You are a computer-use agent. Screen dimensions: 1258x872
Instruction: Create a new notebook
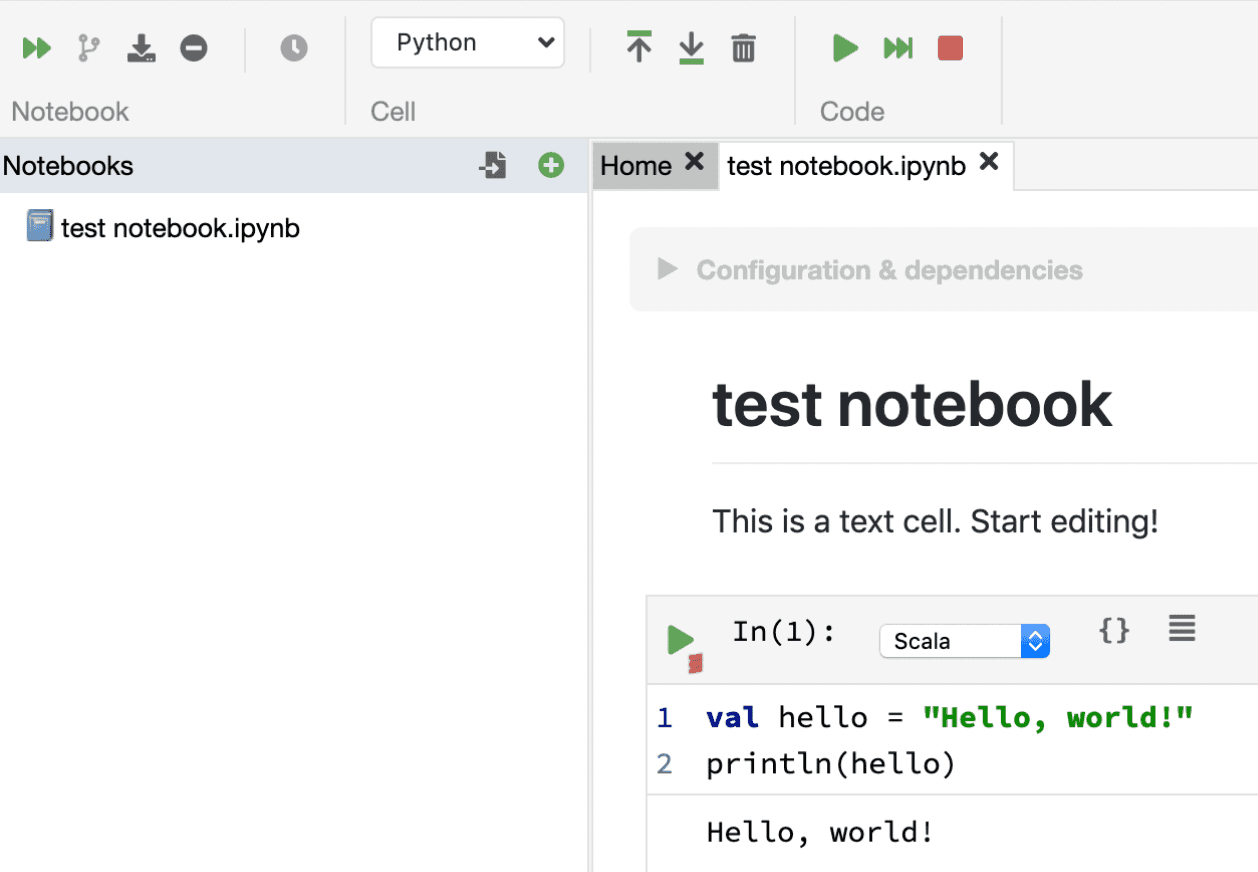[x=551, y=165]
